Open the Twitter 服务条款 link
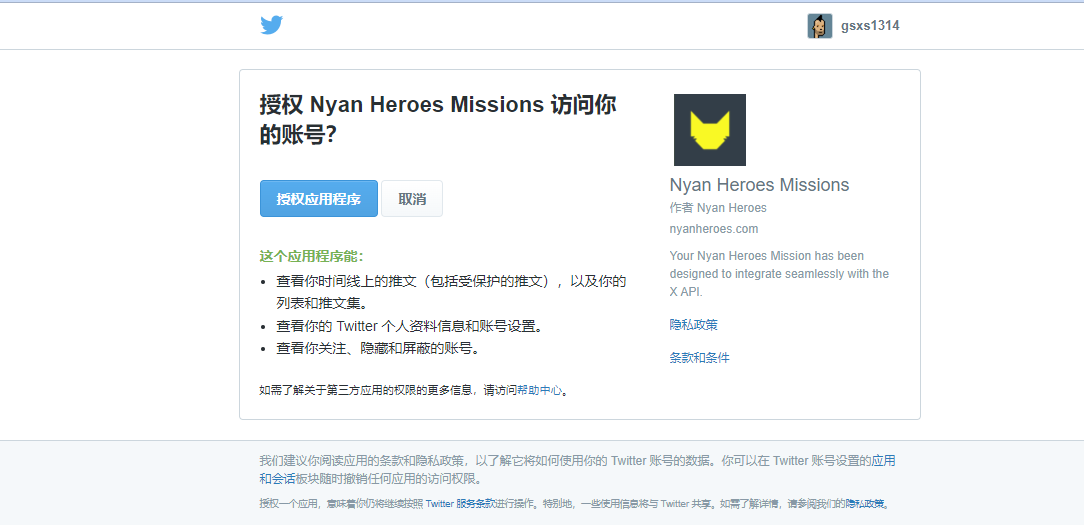 (459, 504)
